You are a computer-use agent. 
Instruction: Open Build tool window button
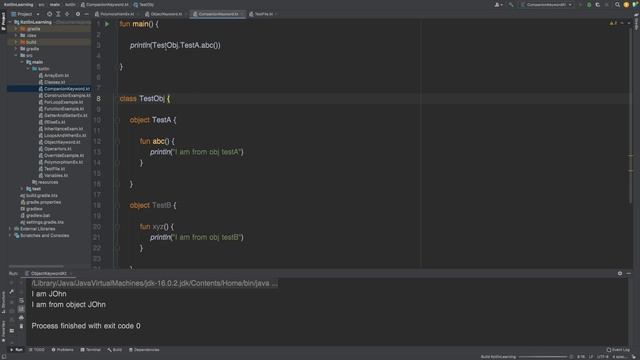[115, 350]
